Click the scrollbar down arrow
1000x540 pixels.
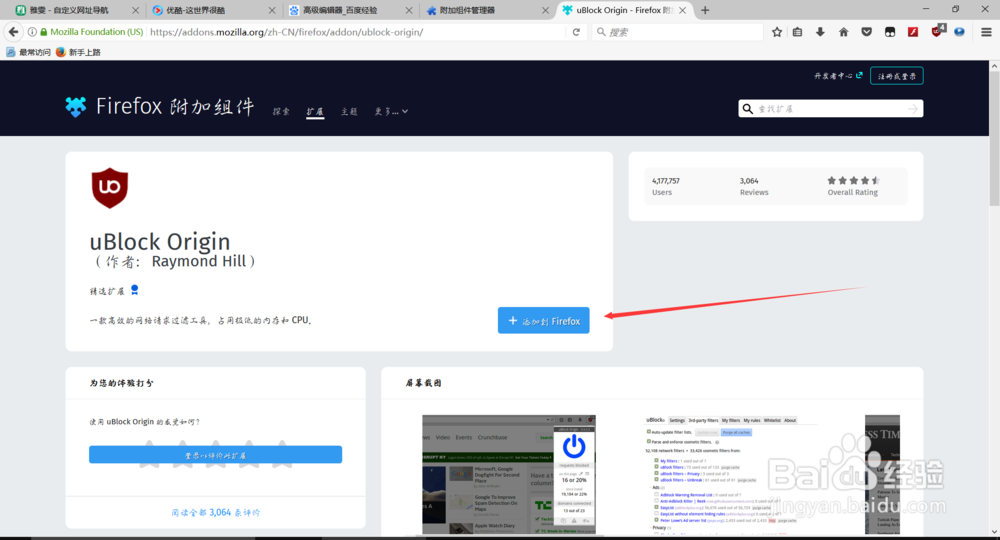(x=994, y=532)
